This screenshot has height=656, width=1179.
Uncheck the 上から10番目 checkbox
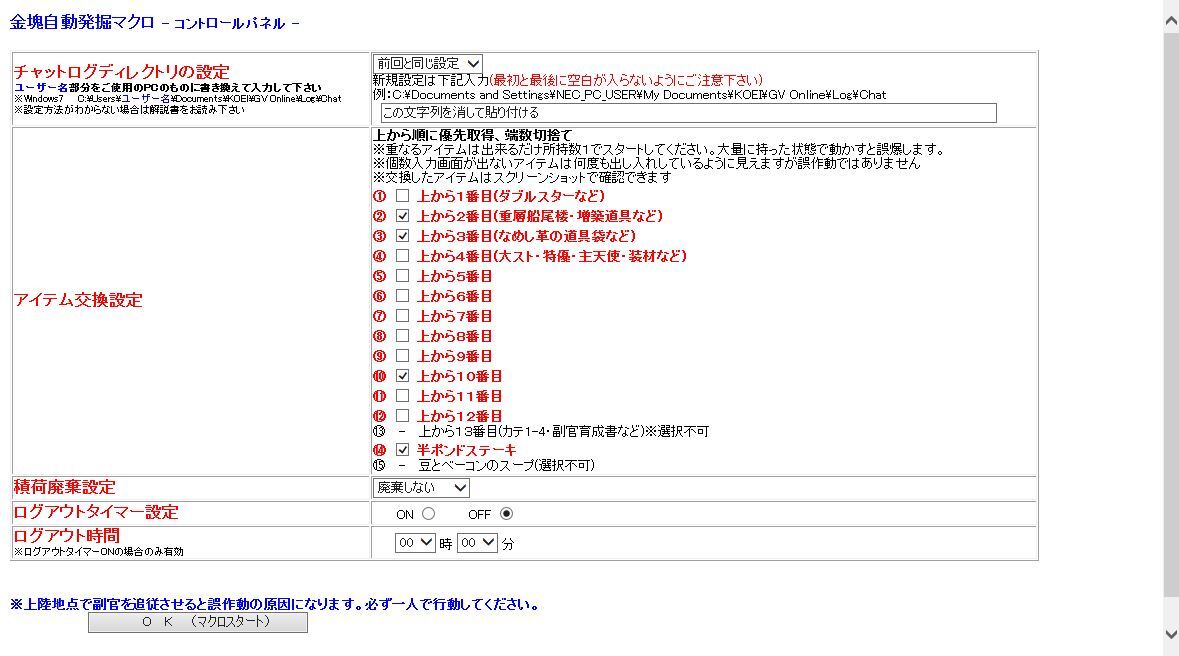[402, 375]
